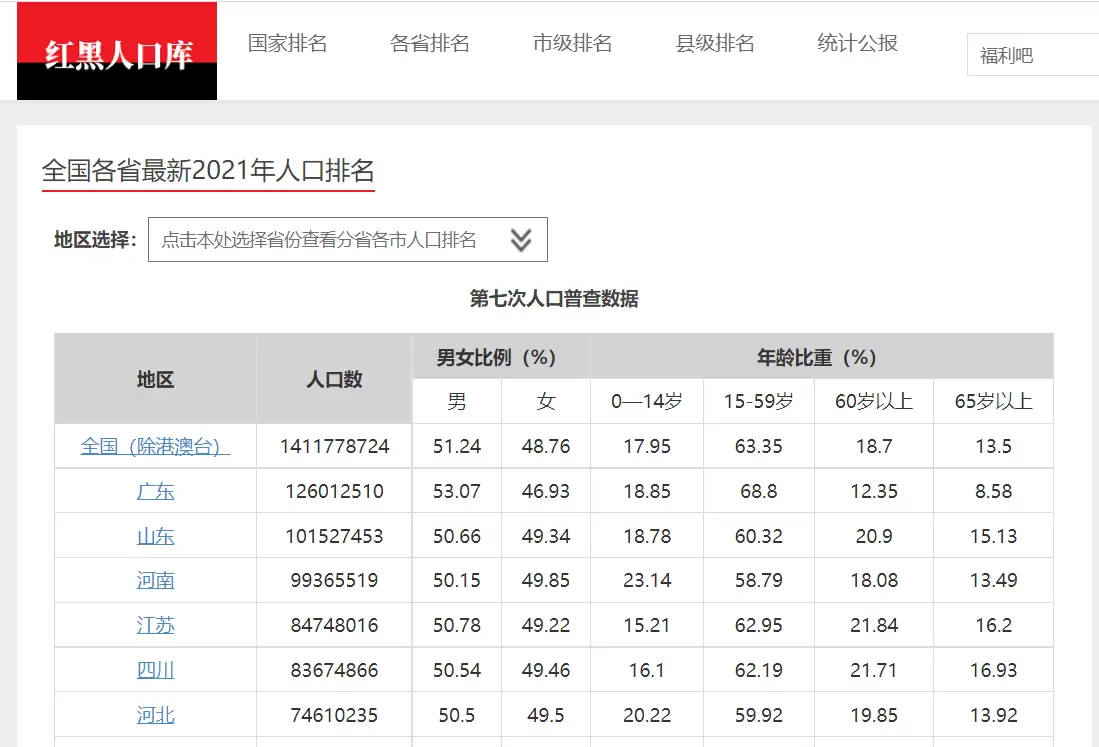Open the 地区选择 province dropdown
1099x747 pixels.
[x=348, y=240]
